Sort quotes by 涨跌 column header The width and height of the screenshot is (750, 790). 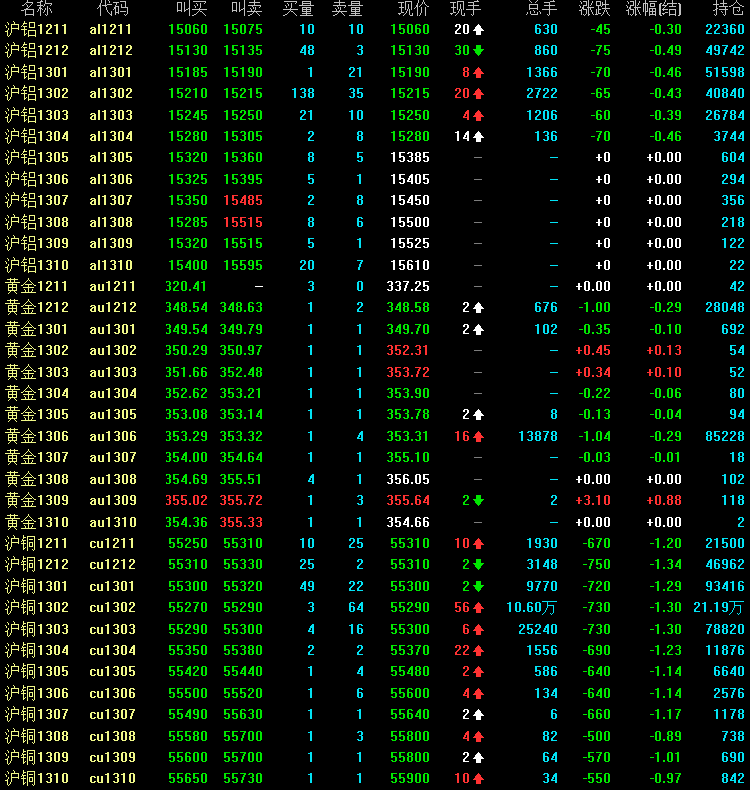coord(594,9)
